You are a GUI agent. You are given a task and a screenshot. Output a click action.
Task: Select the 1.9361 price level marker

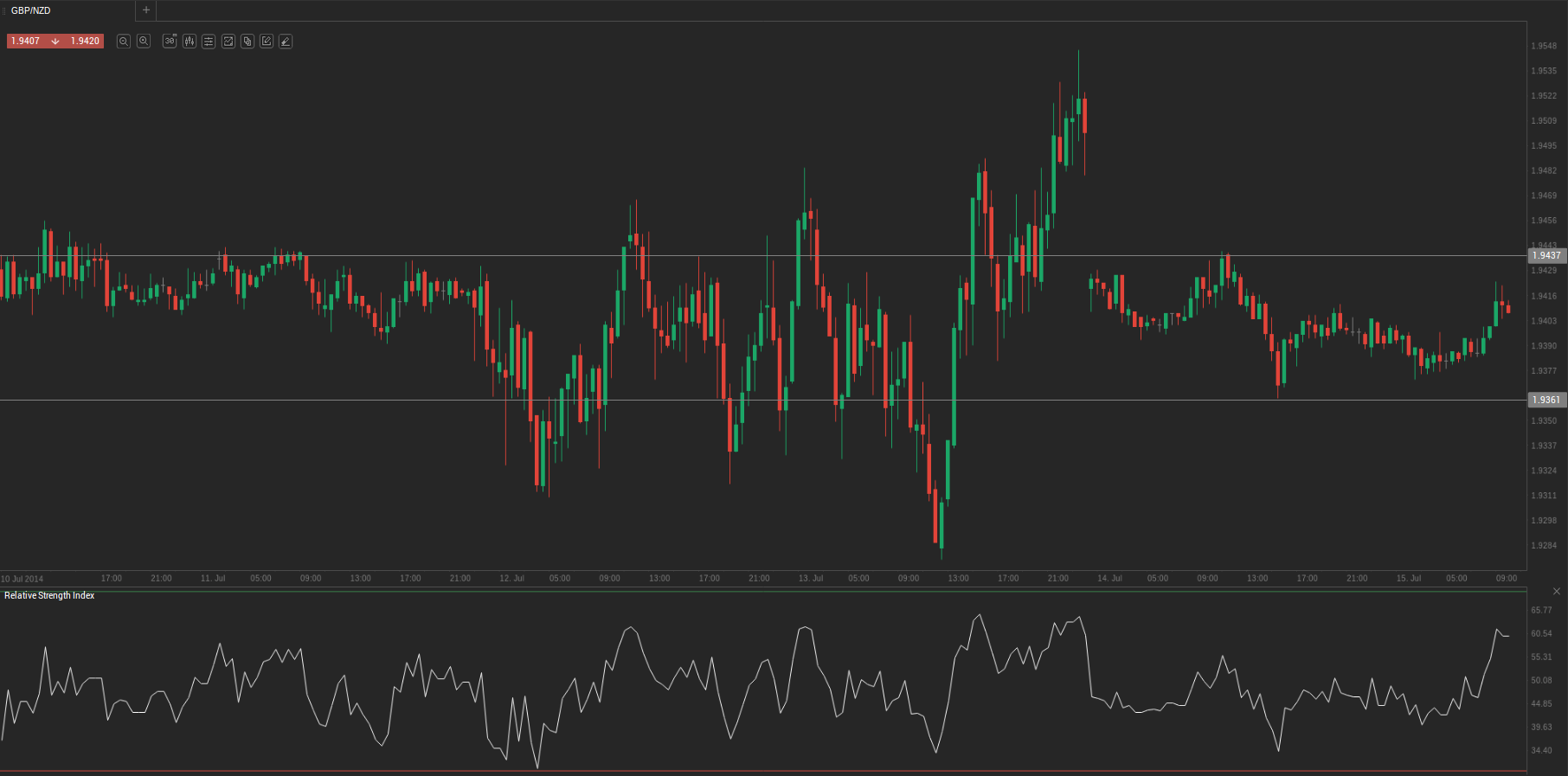tap(1546, 401)
